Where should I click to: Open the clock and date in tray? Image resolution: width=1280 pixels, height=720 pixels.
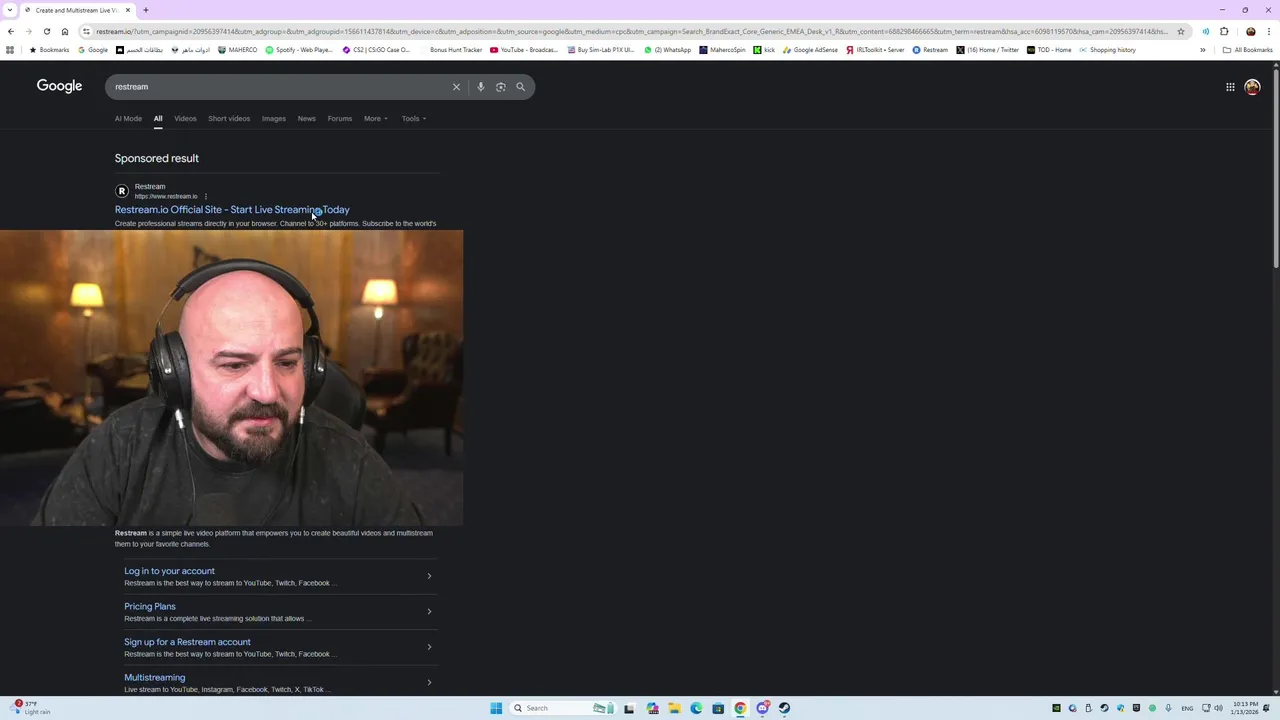(1245, 708)
